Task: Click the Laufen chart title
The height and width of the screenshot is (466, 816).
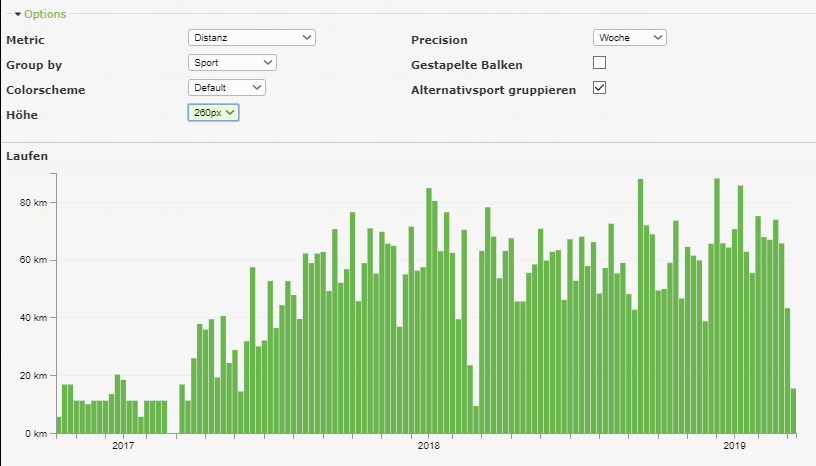Action: click(27, 156)
